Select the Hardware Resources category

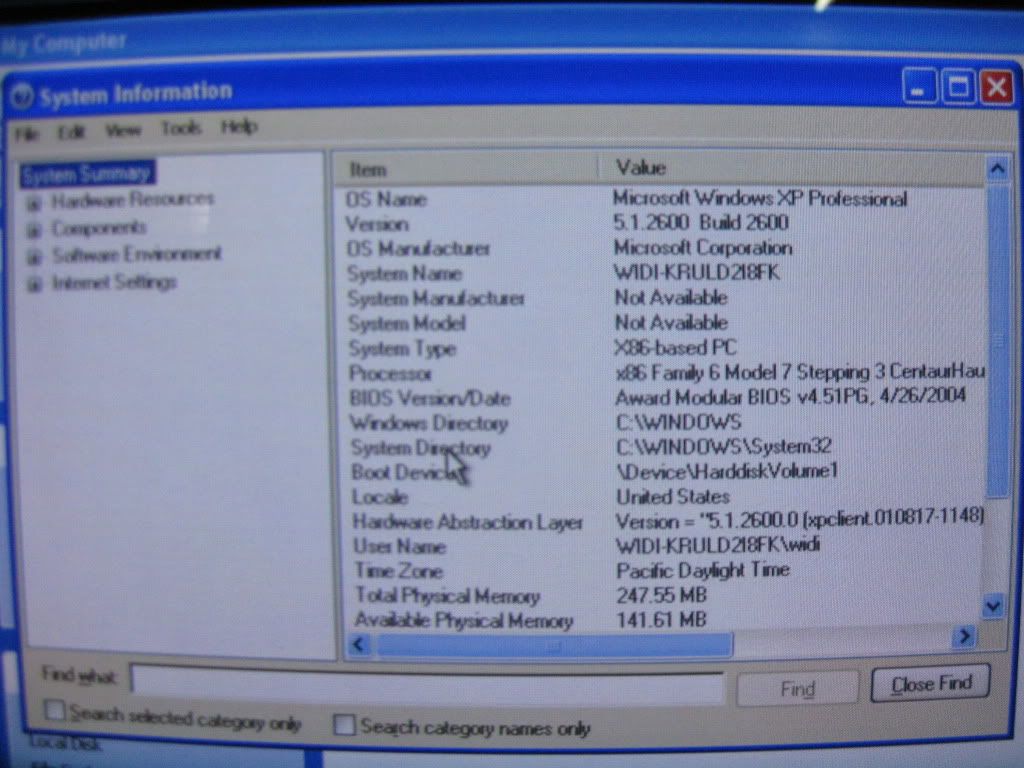coord(133,199)
